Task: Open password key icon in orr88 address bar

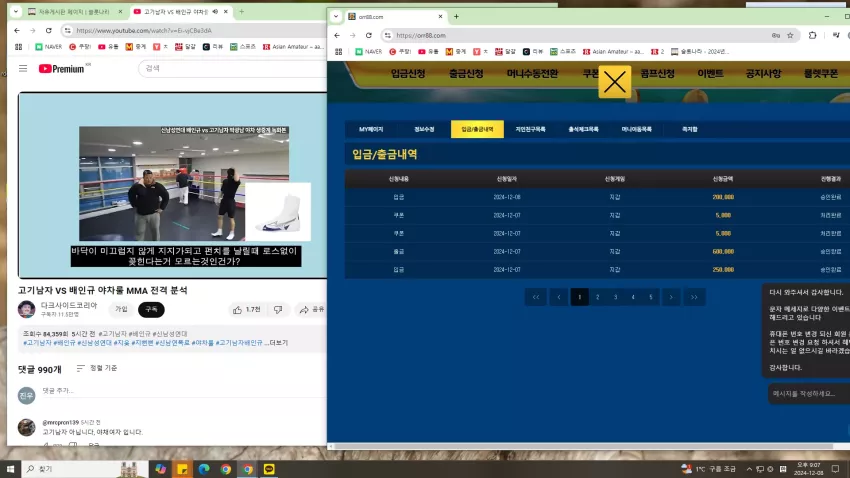Action: coord(776,35)
